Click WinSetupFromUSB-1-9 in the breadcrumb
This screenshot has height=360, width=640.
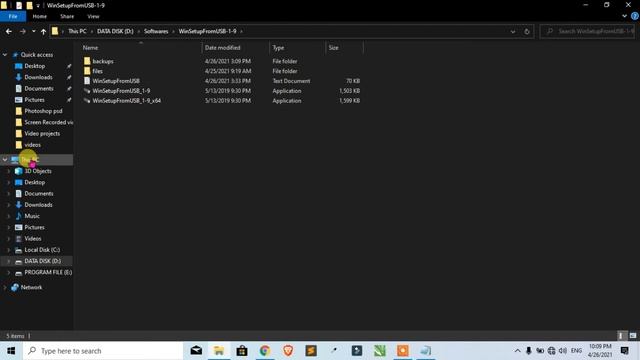coord(207,31)
